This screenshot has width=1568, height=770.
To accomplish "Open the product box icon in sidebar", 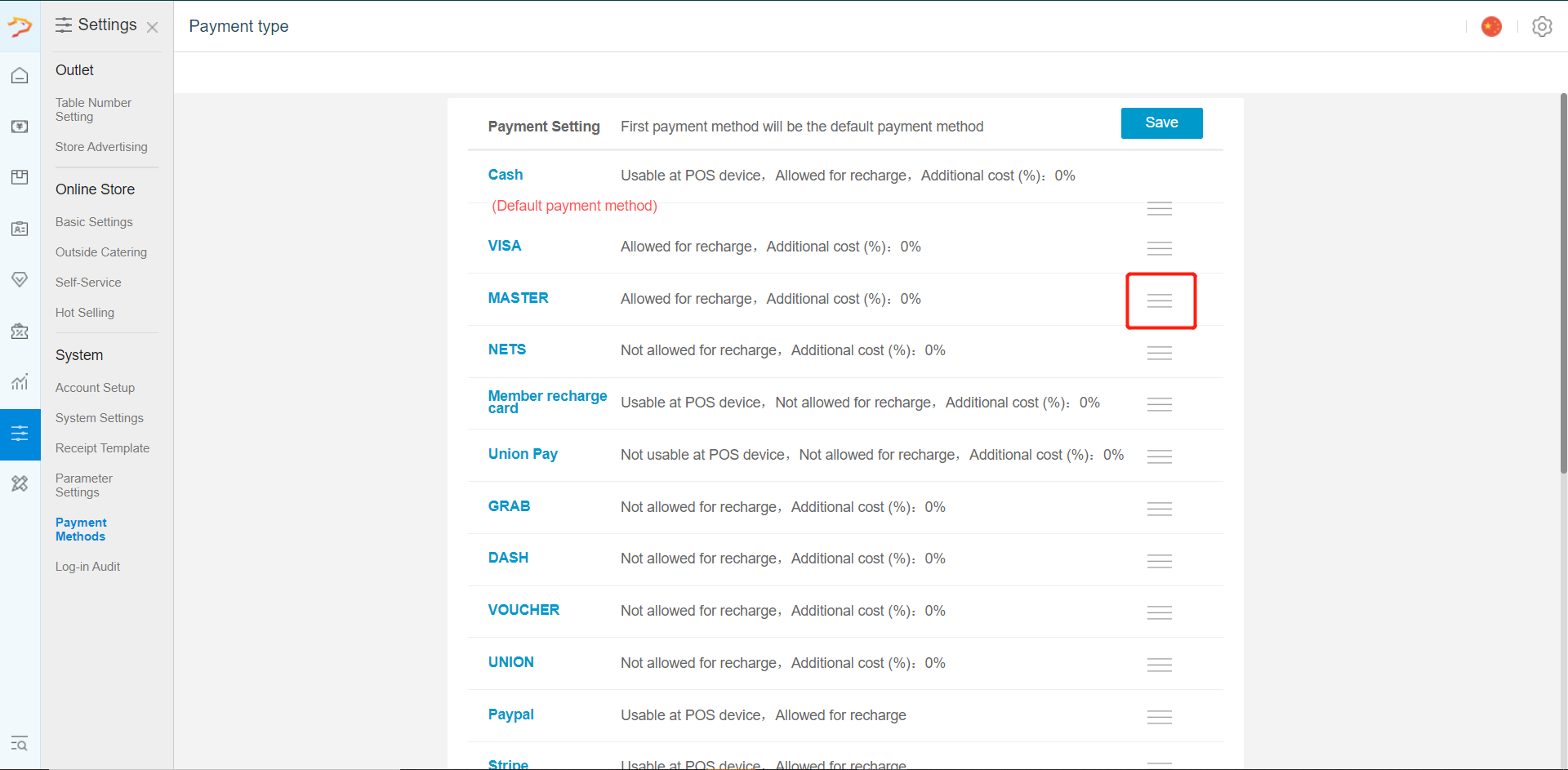I will (x=20, y=177).
